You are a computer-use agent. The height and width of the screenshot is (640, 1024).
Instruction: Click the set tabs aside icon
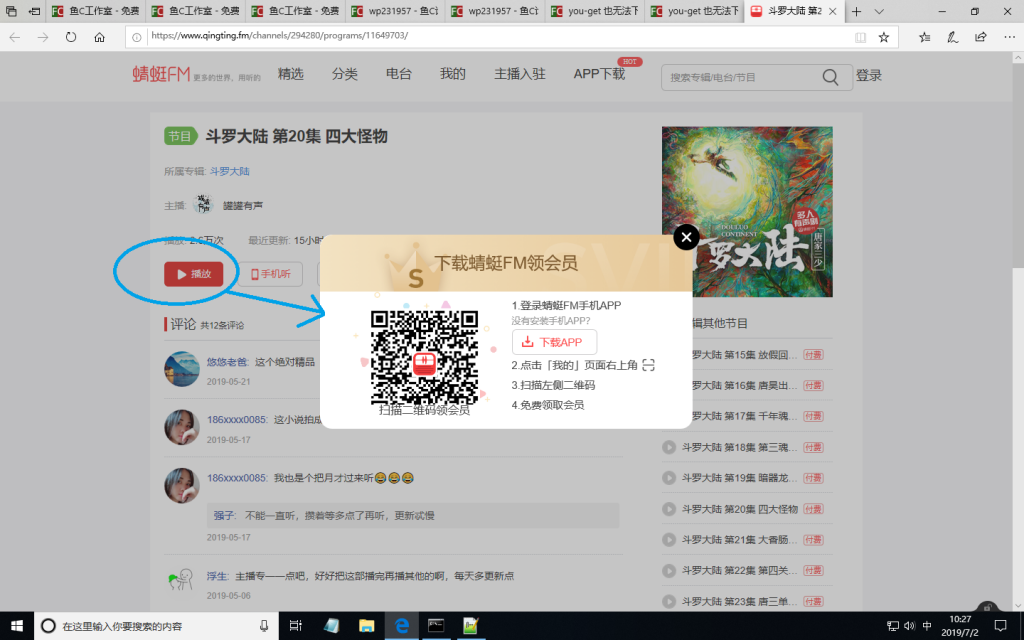tap(34, 11)
